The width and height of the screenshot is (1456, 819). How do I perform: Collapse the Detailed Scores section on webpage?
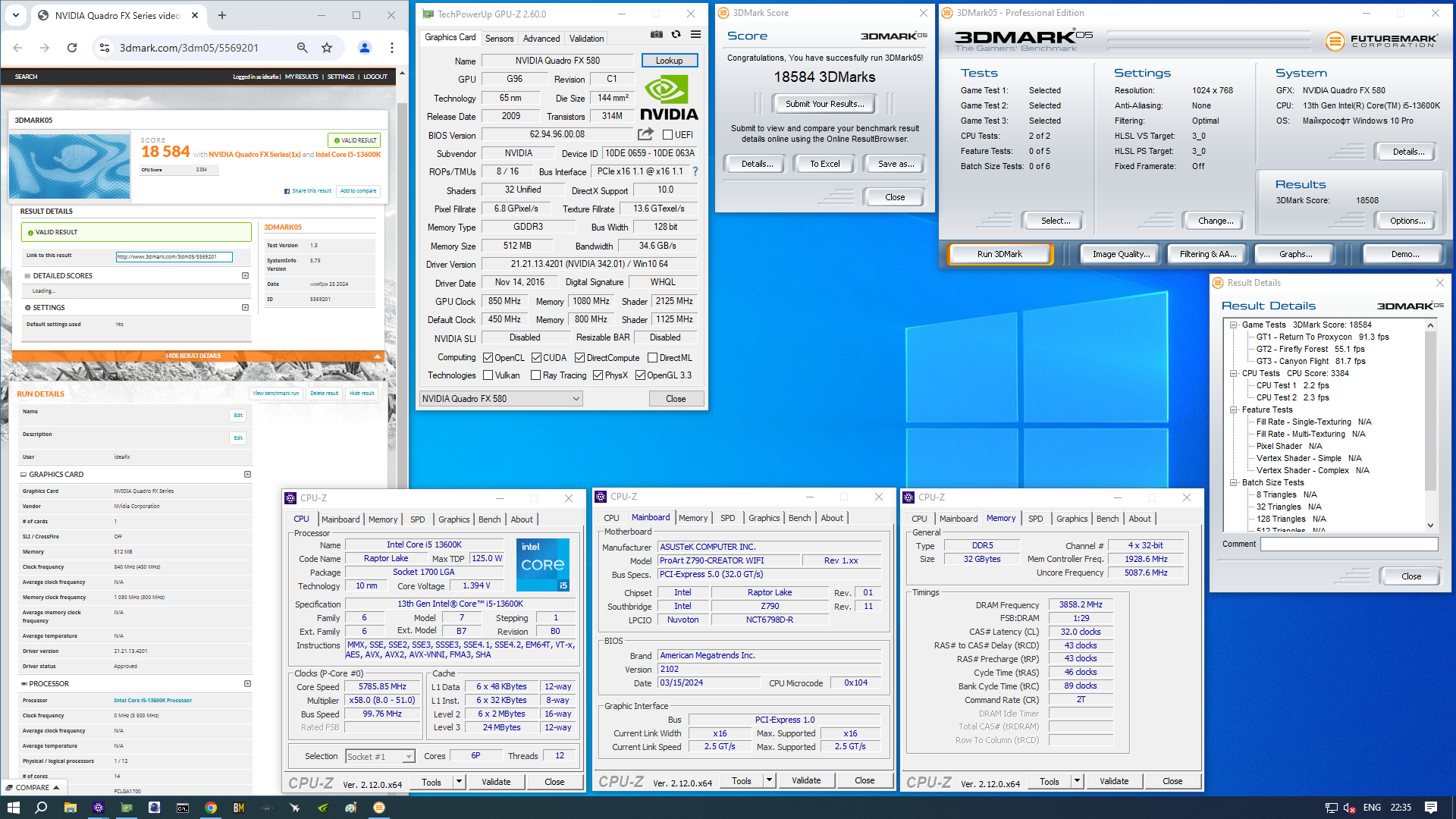coord(245,276)
